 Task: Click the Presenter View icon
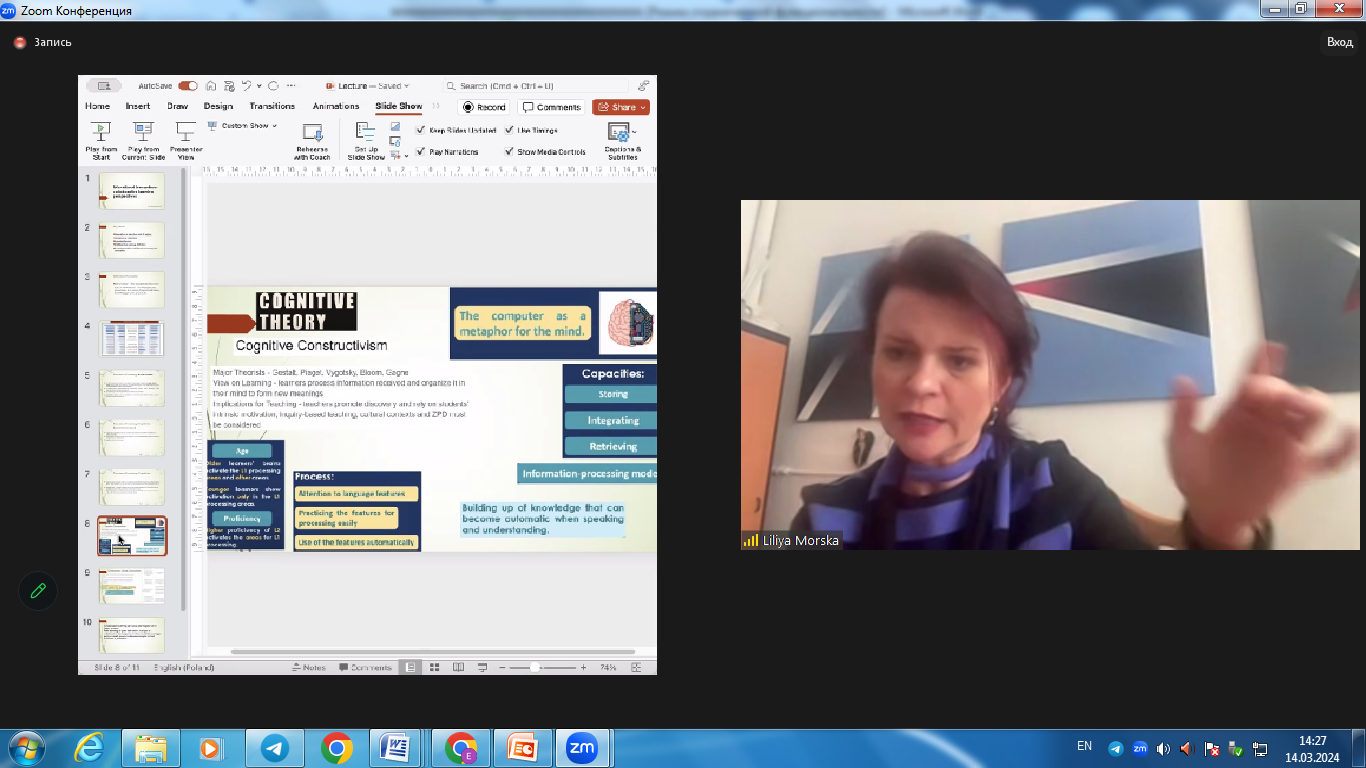pos(185,132)
